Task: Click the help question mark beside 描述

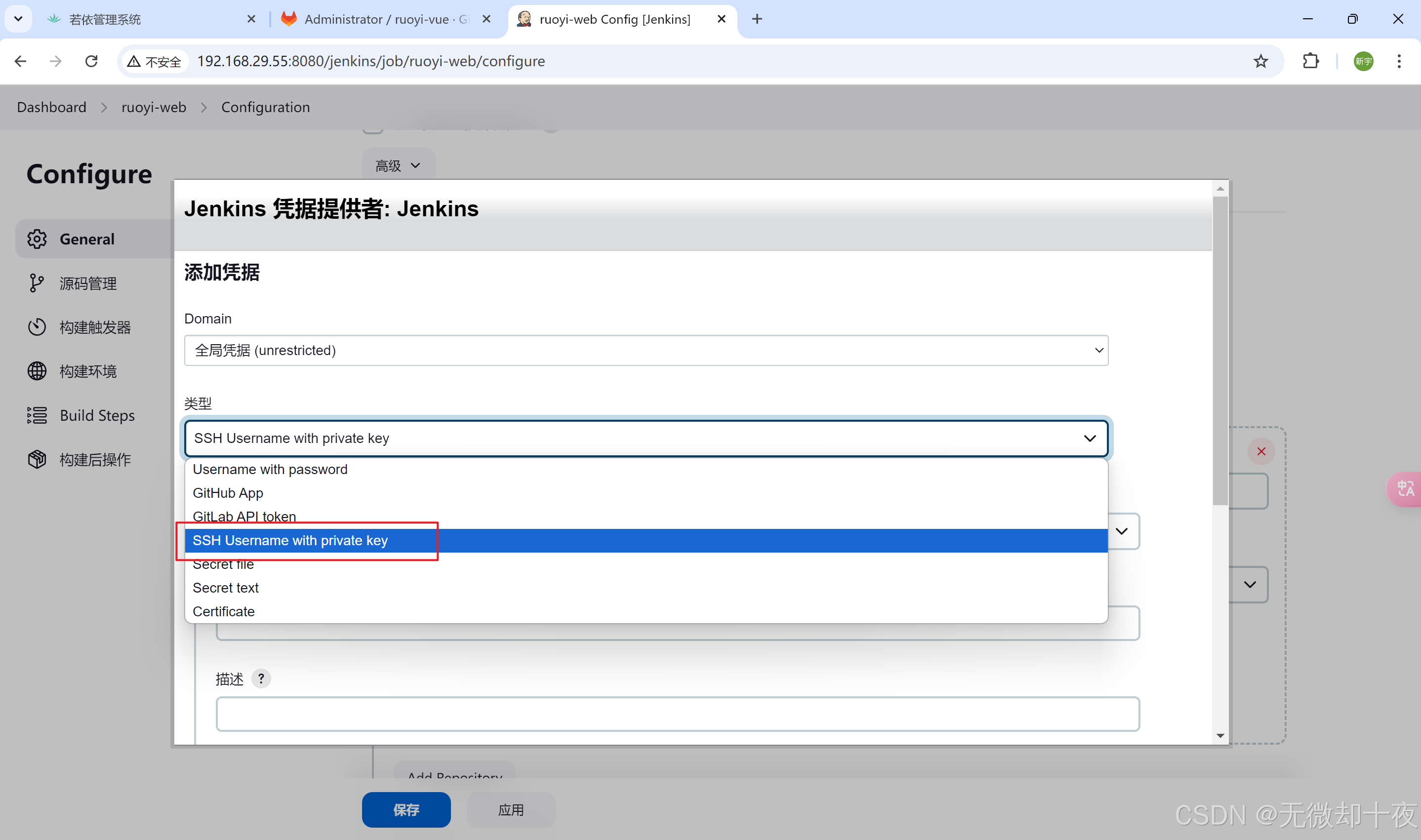Action: (261, 678)
